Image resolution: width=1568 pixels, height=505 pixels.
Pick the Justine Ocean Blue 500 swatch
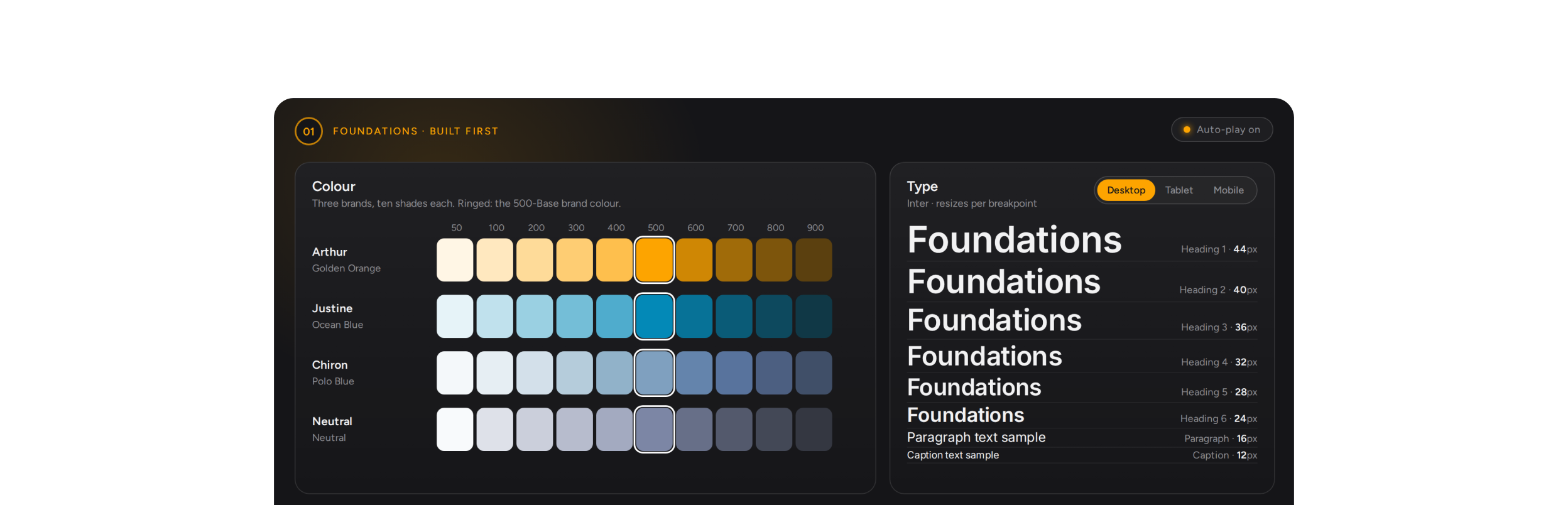(x=654, y=317)
